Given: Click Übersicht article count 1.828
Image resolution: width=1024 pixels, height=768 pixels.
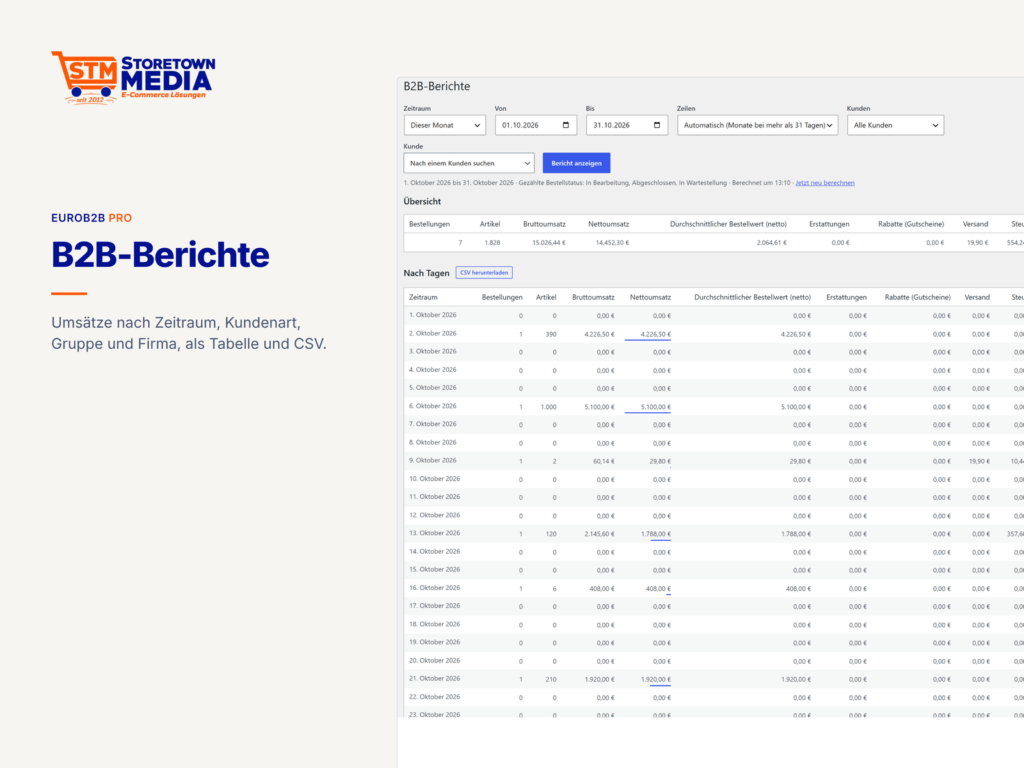Looking at the screenshot, I should [492, 243].
